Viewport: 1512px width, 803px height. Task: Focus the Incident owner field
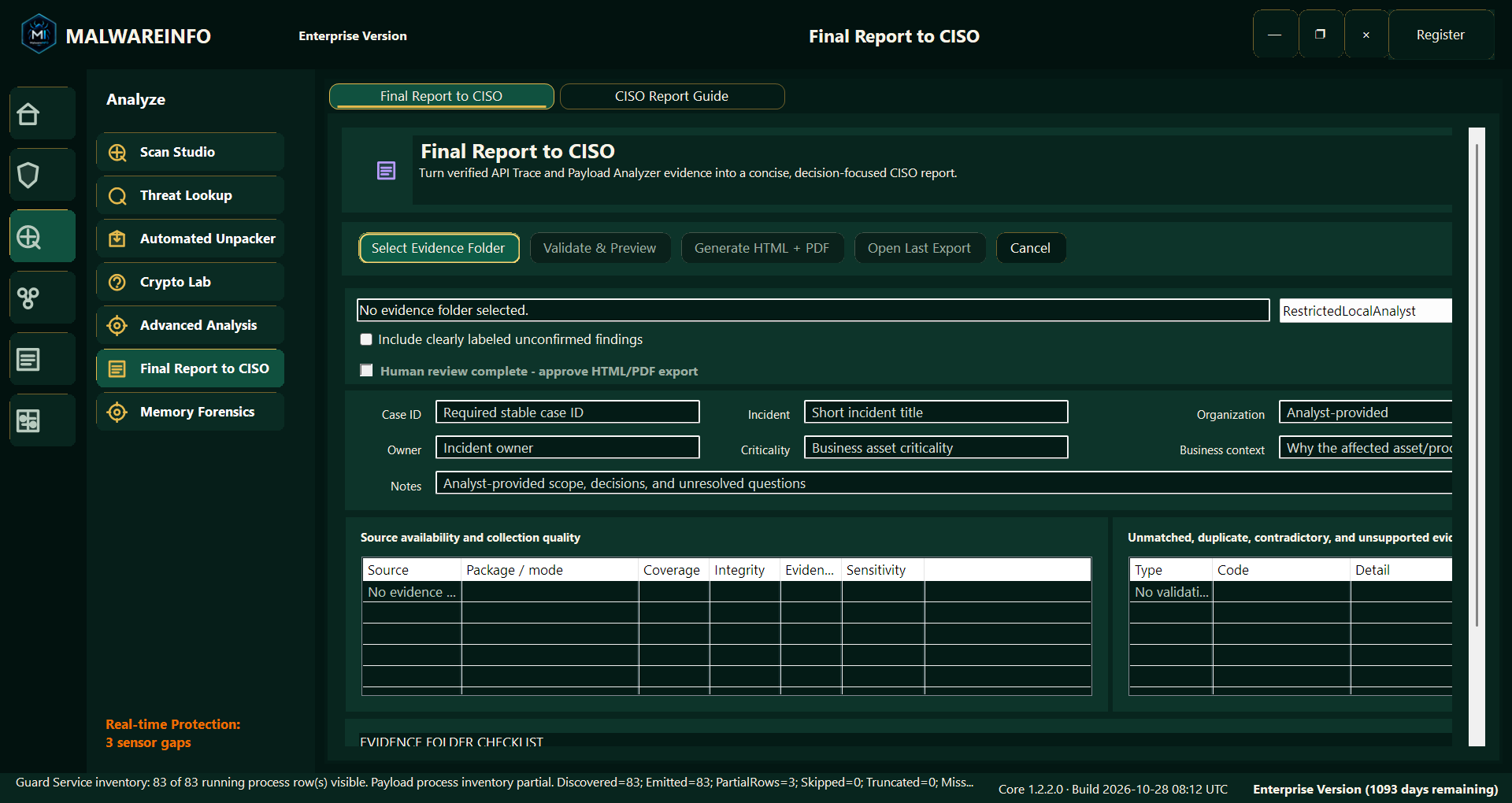click(x=568, y=447)
